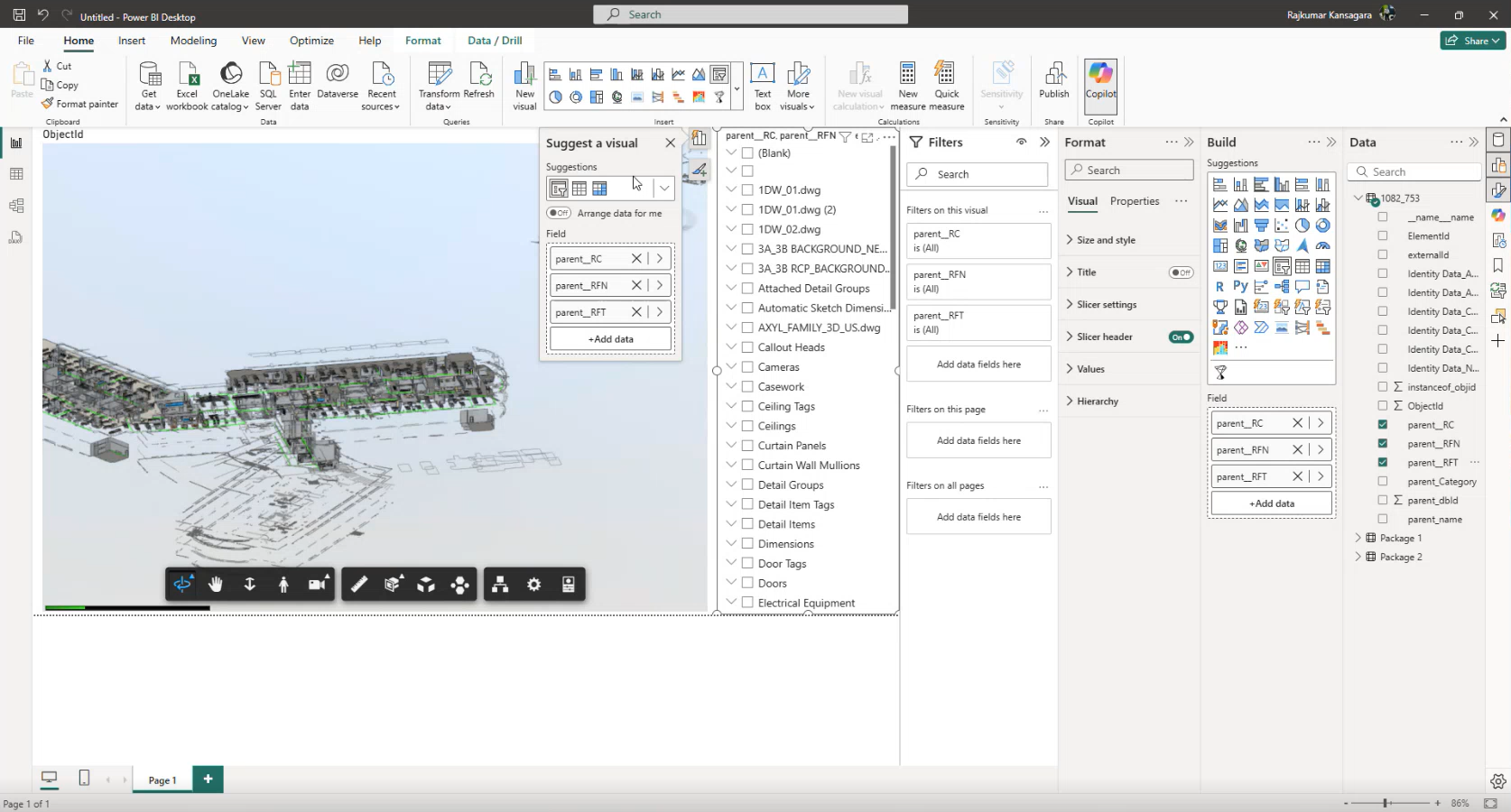This screenshot has height=812, width=1511.
Task: Open the 3D viewer settings gear
Action: [x=534, y=585]
